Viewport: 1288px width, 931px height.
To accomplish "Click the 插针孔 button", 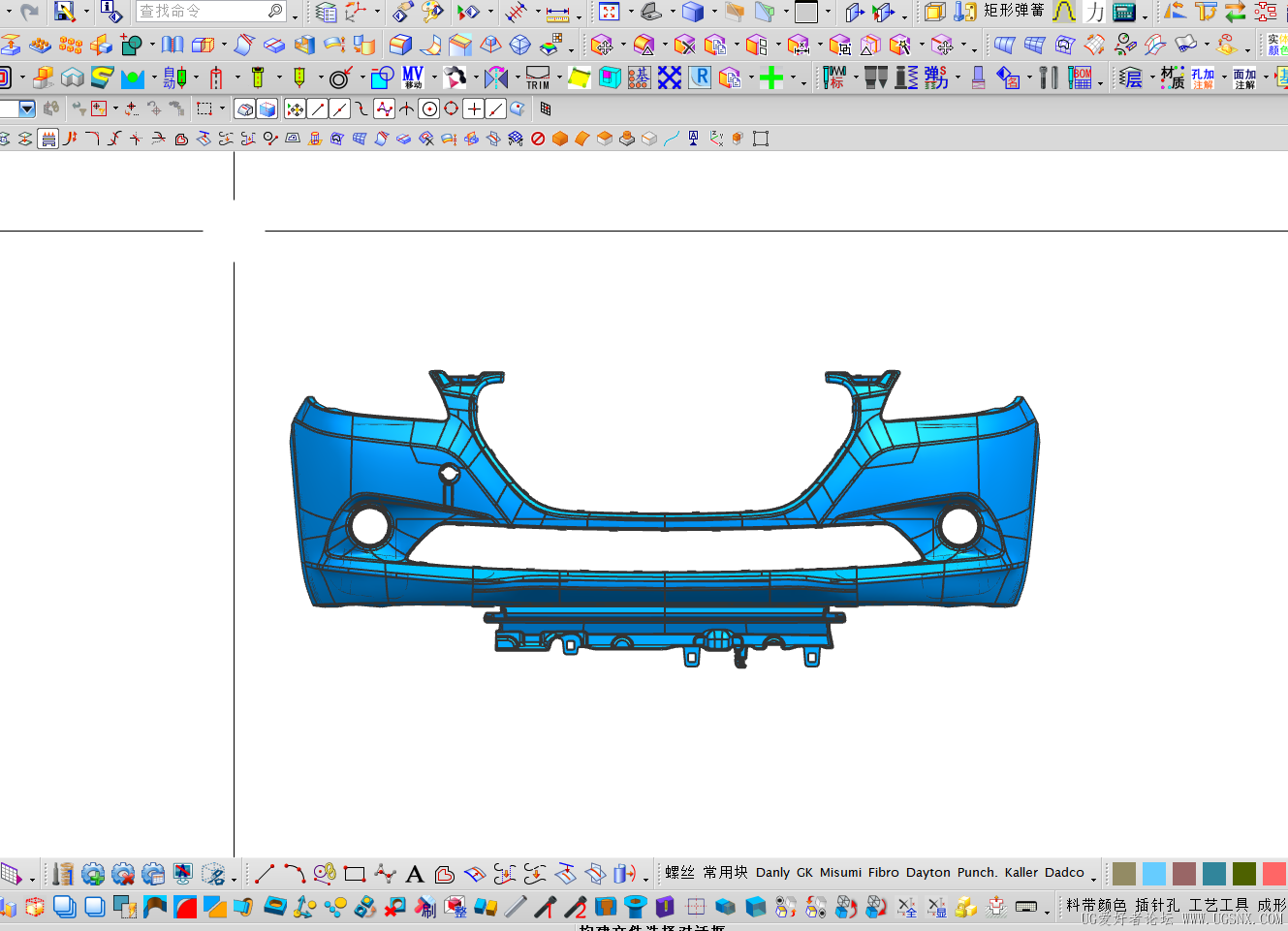I will [1157, 905].
